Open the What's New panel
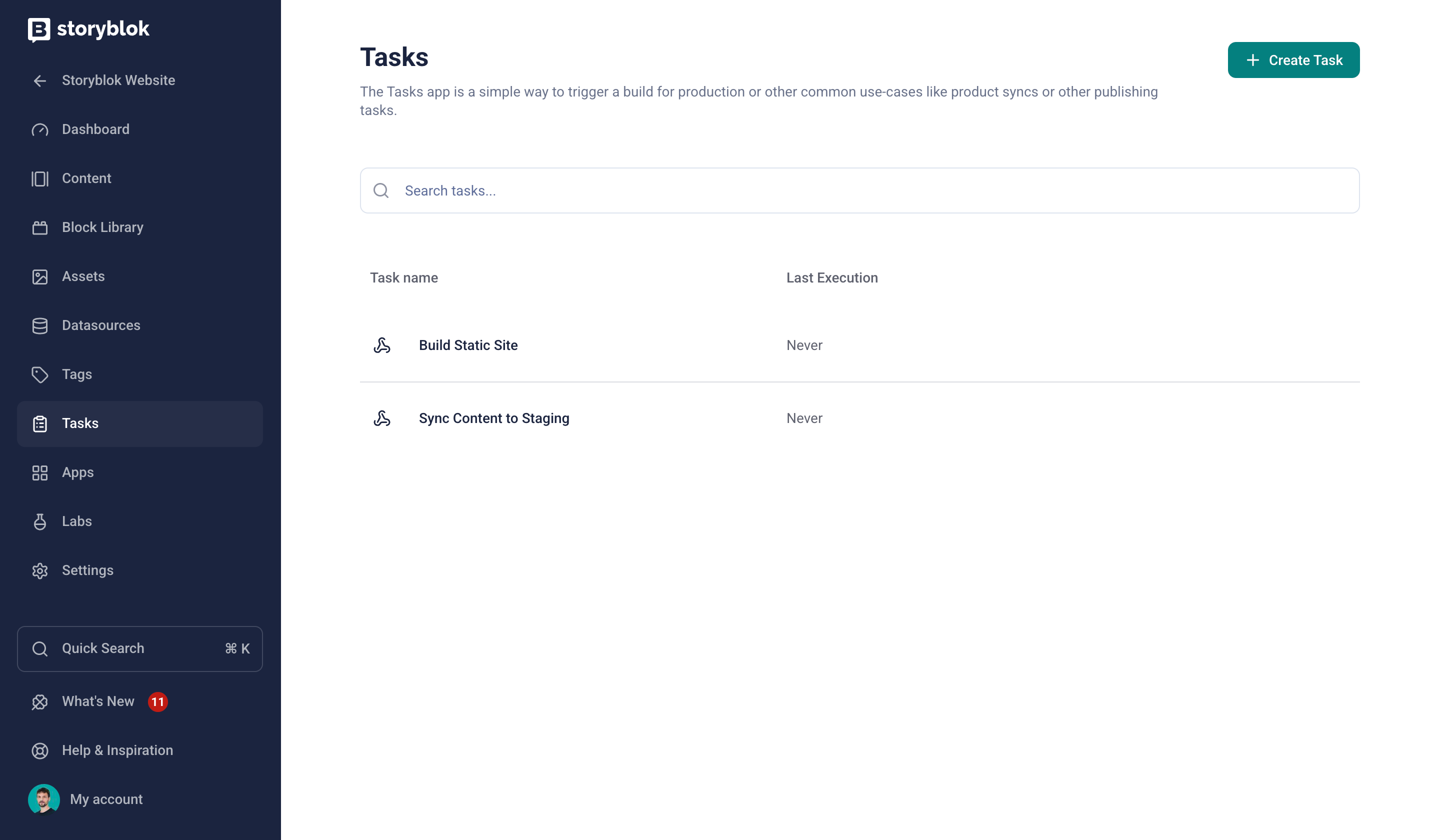This screenshot has height=840, width=1440. 140,702
